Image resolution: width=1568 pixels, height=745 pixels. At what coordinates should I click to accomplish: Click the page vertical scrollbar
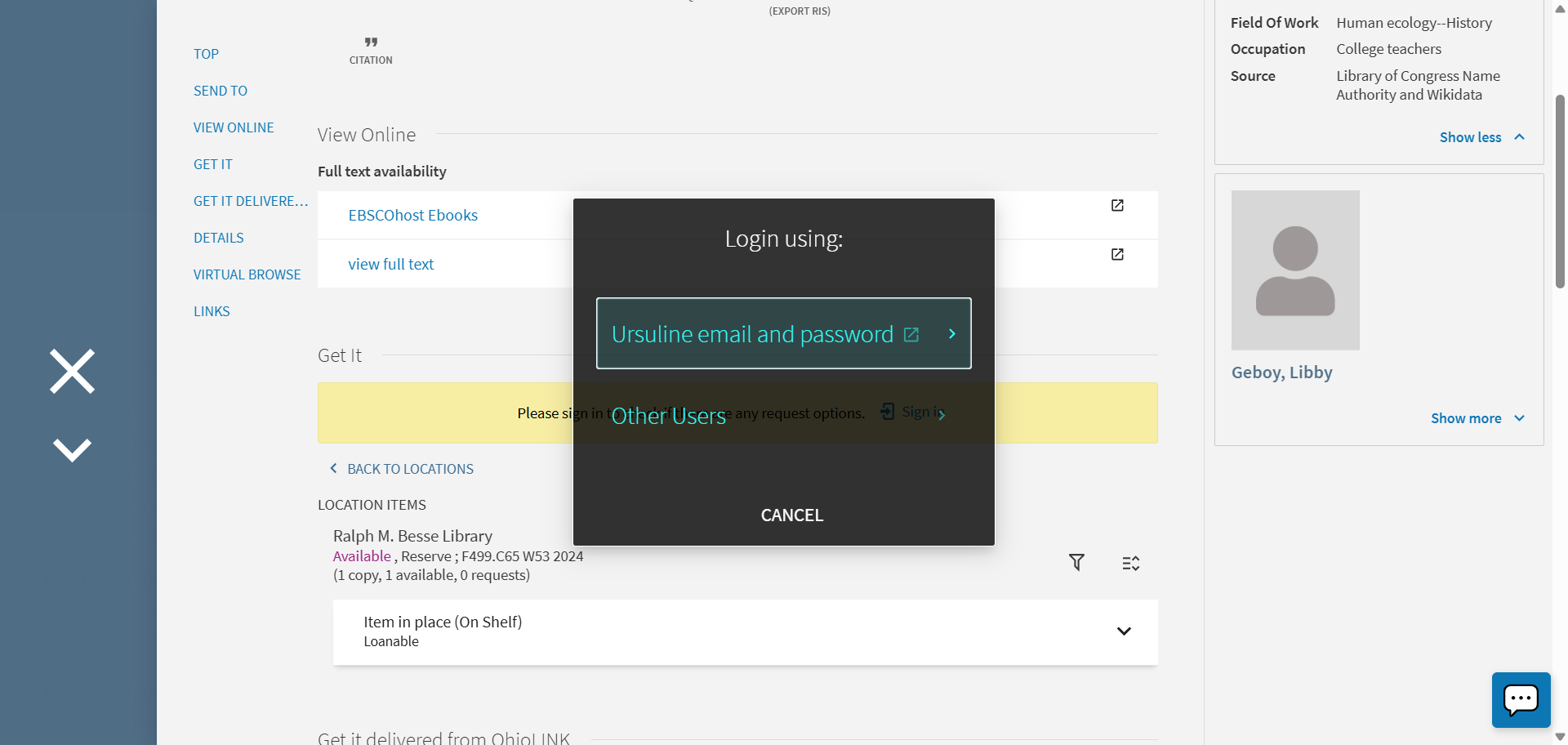pos(1560,192)
